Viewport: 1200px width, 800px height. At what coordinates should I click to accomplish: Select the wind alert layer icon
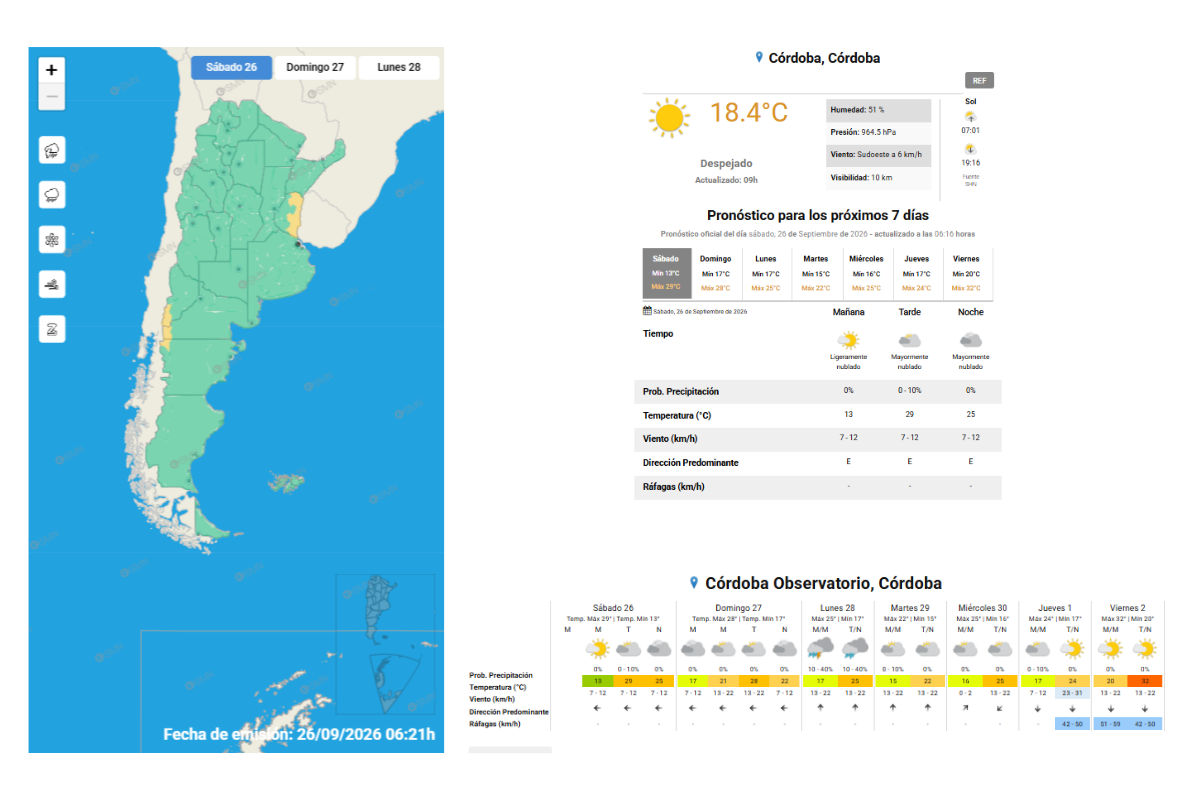pos(52,285)
